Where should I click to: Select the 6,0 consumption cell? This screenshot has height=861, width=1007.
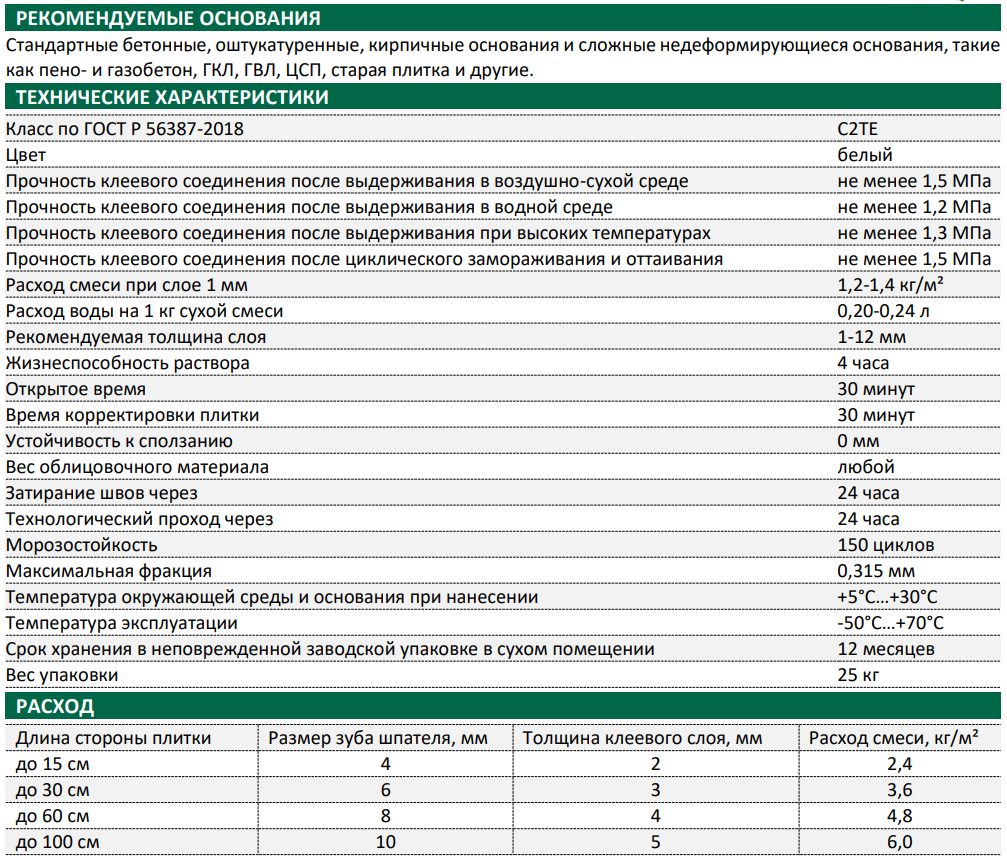[899, 842]
